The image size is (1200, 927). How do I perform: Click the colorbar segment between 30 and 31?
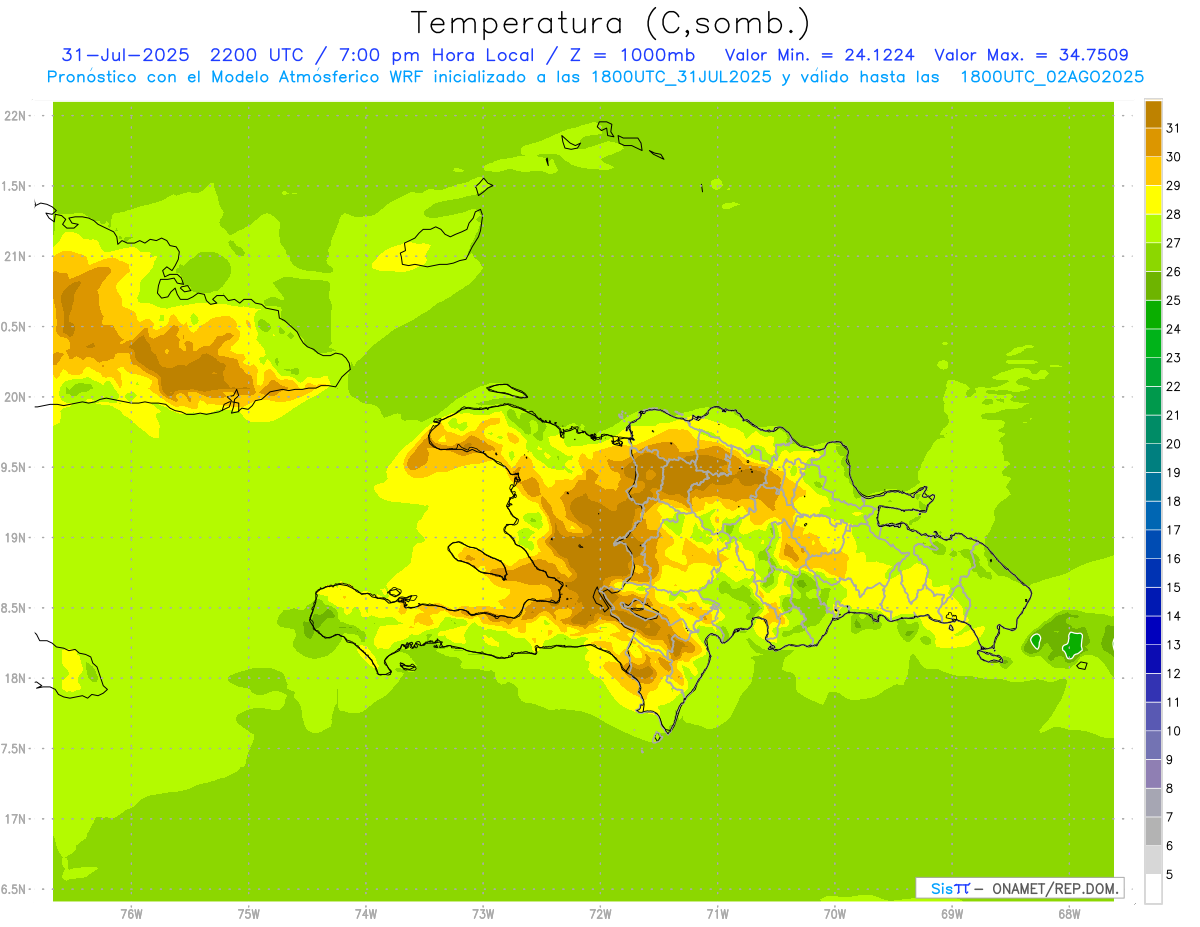[x=1153, y=142]
